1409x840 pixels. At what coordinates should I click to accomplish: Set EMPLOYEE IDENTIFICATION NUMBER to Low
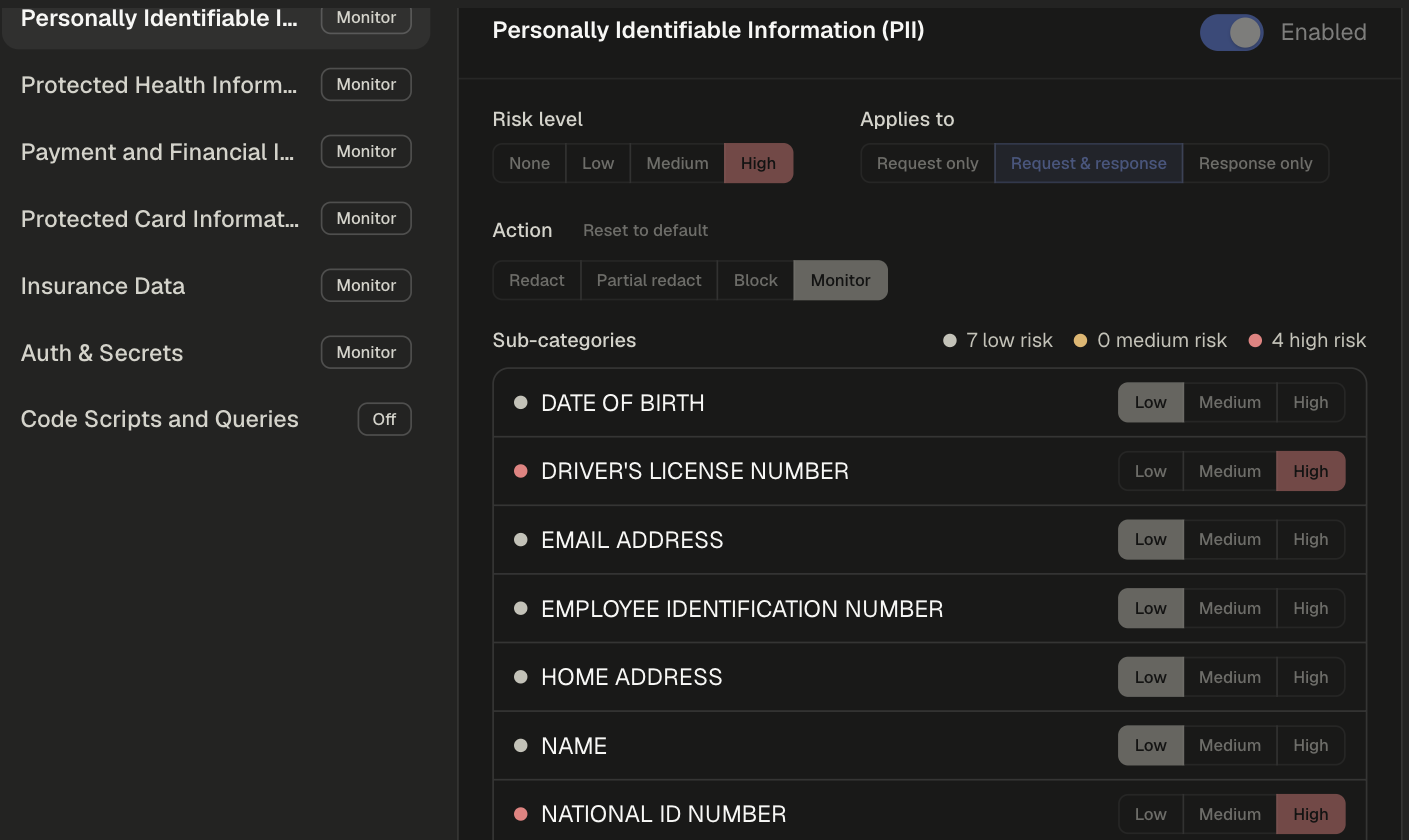pos(1150,608)
